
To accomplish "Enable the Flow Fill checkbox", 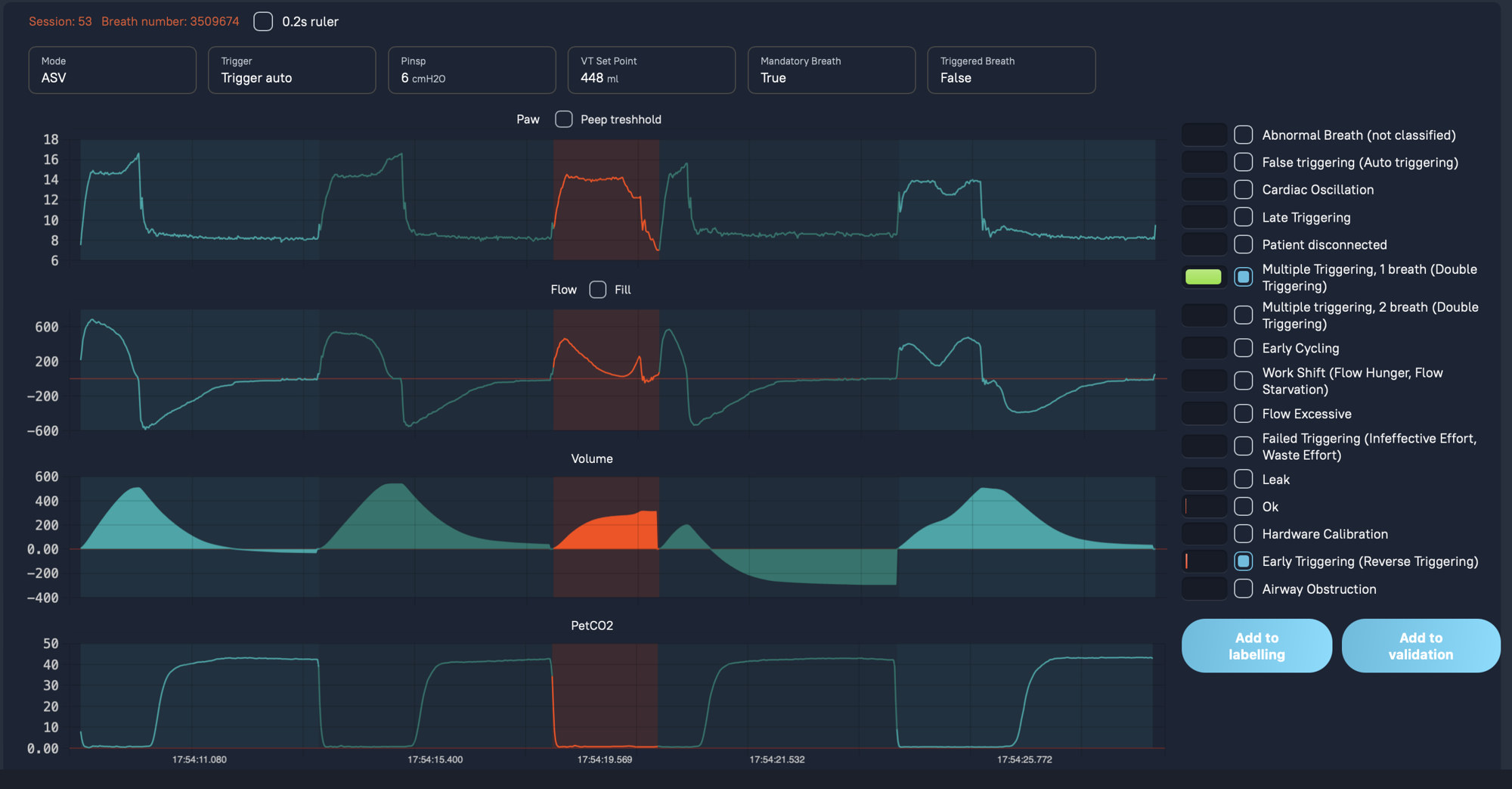I will point(598,290).
